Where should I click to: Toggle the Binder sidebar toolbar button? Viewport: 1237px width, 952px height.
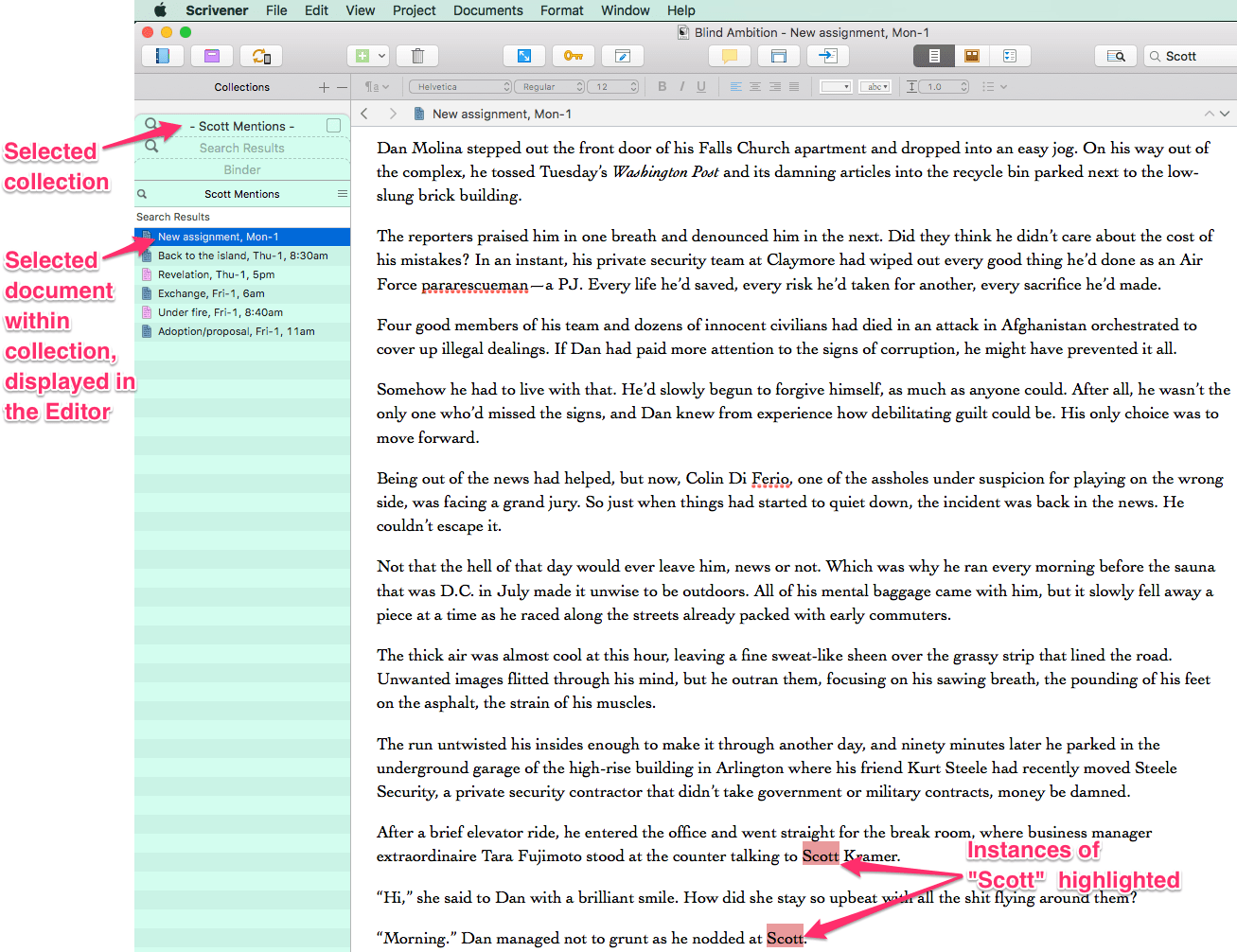pos(163,56)
